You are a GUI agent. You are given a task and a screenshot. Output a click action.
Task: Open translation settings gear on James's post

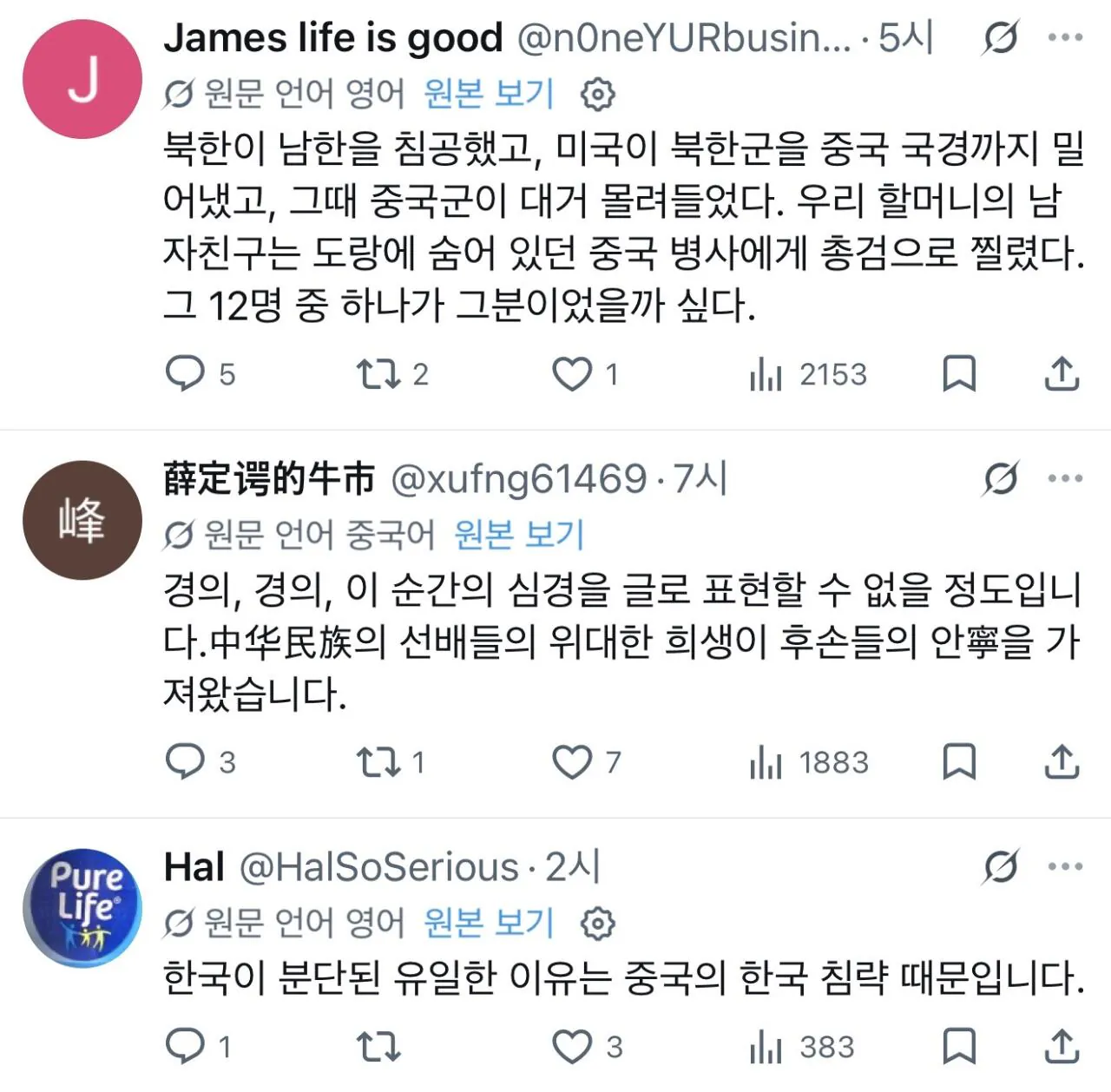tap(597, 94)
